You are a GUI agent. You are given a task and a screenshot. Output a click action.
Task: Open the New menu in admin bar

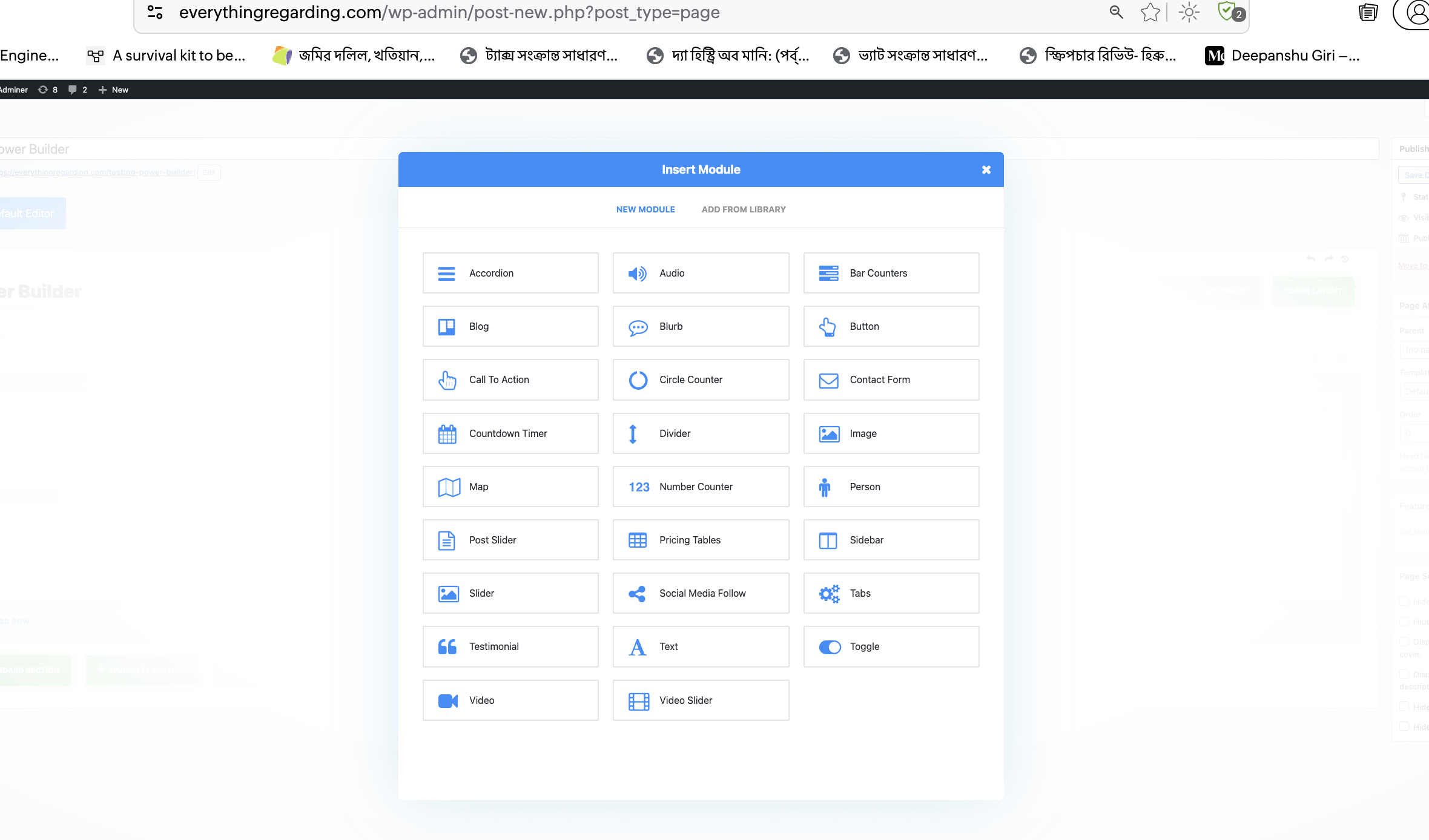(x=114, y=90)
